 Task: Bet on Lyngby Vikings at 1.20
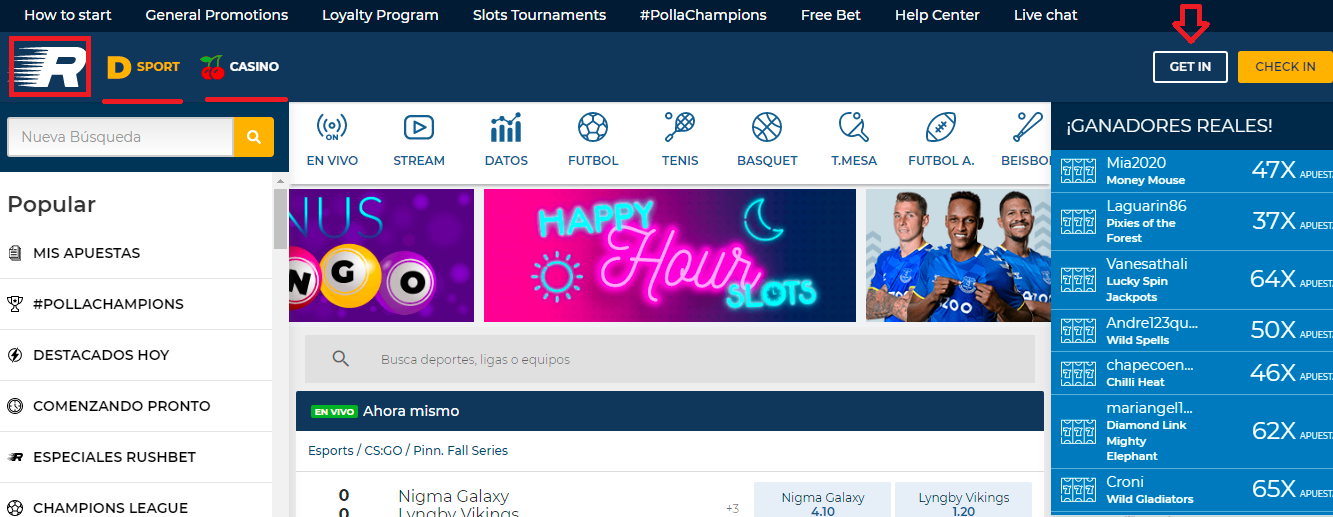(964, 500)
